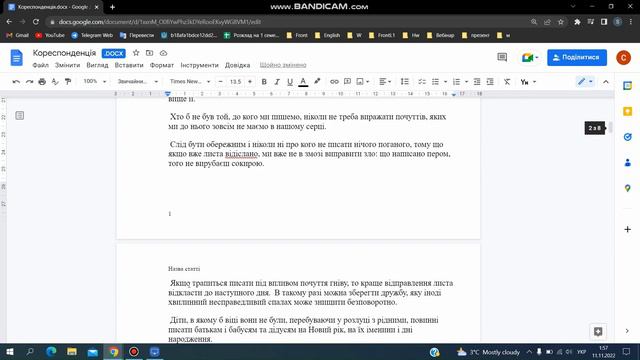Insert a link

334,82
